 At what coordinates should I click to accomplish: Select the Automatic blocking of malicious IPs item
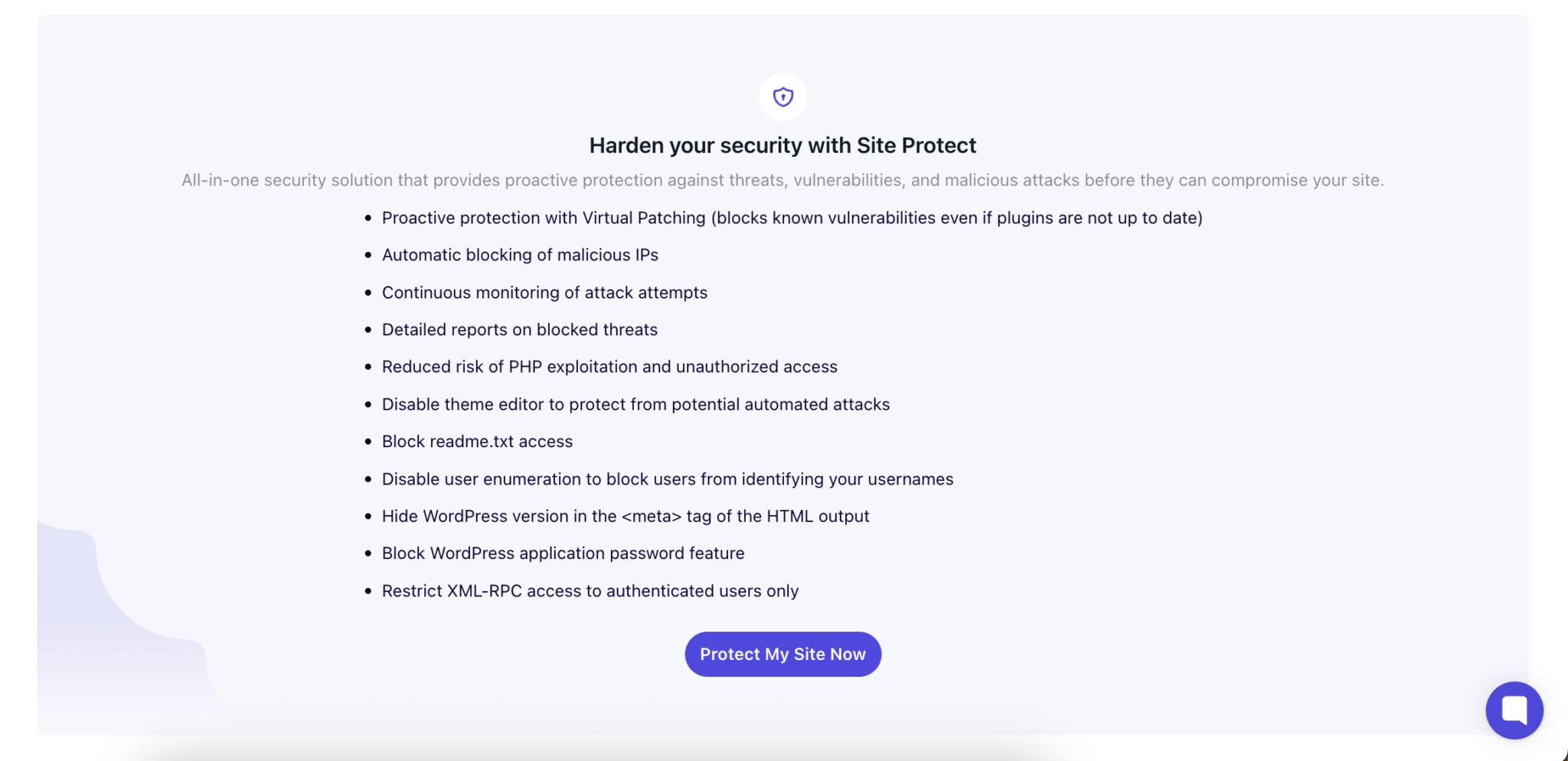click(x=520, y=255)
